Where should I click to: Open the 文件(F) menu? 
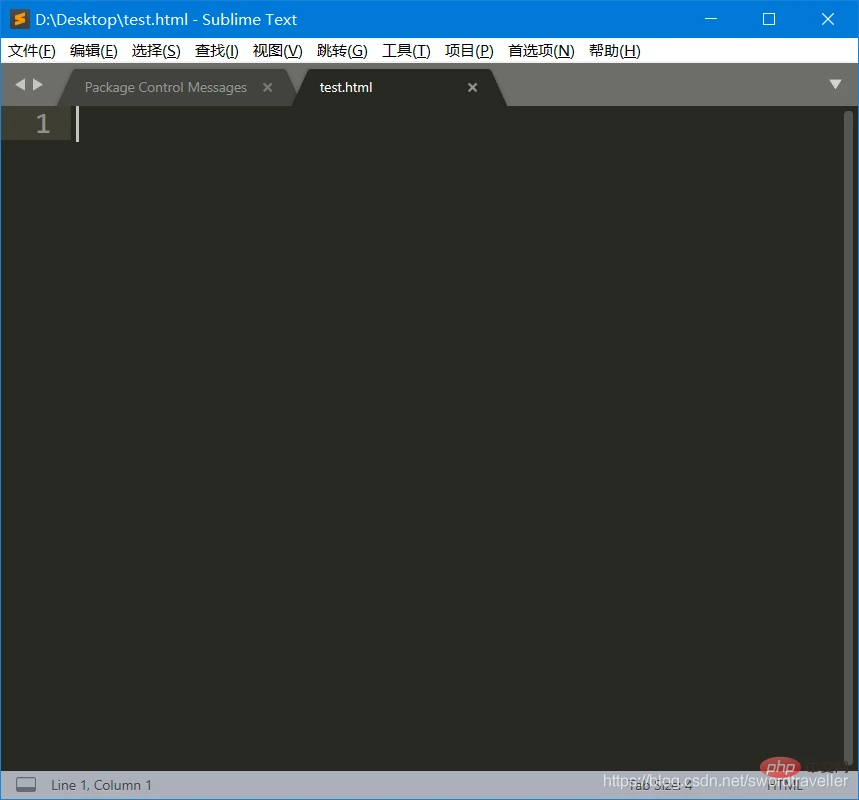click(x=32, y=51)
